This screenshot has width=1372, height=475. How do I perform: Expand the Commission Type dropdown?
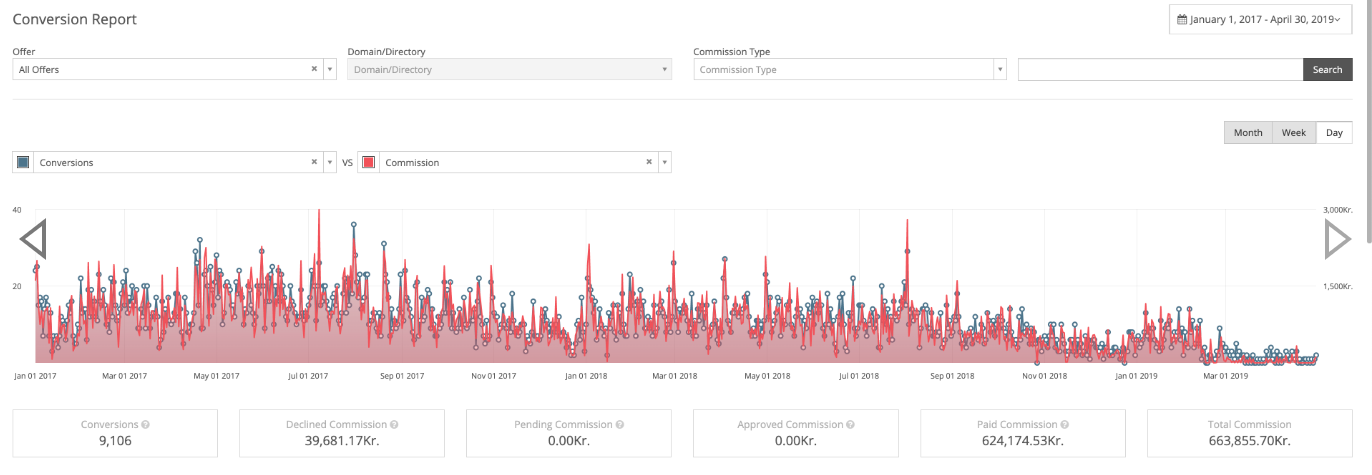click(x=999, y=69)
